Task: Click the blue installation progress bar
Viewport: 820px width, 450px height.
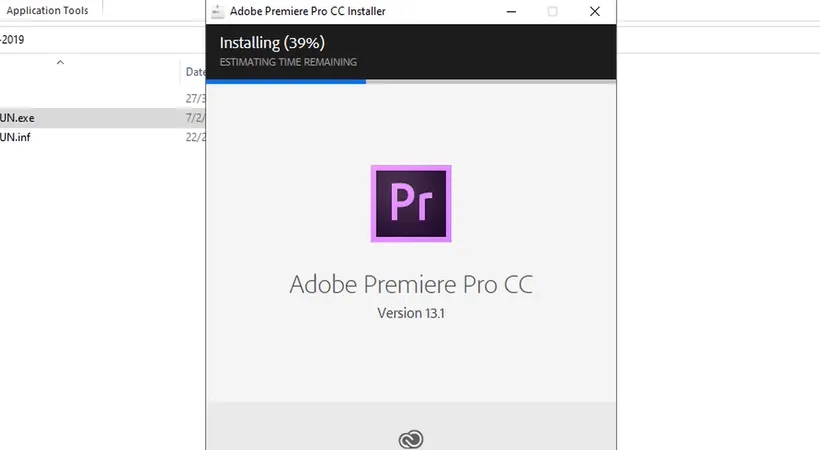Action: coord(285,81)
